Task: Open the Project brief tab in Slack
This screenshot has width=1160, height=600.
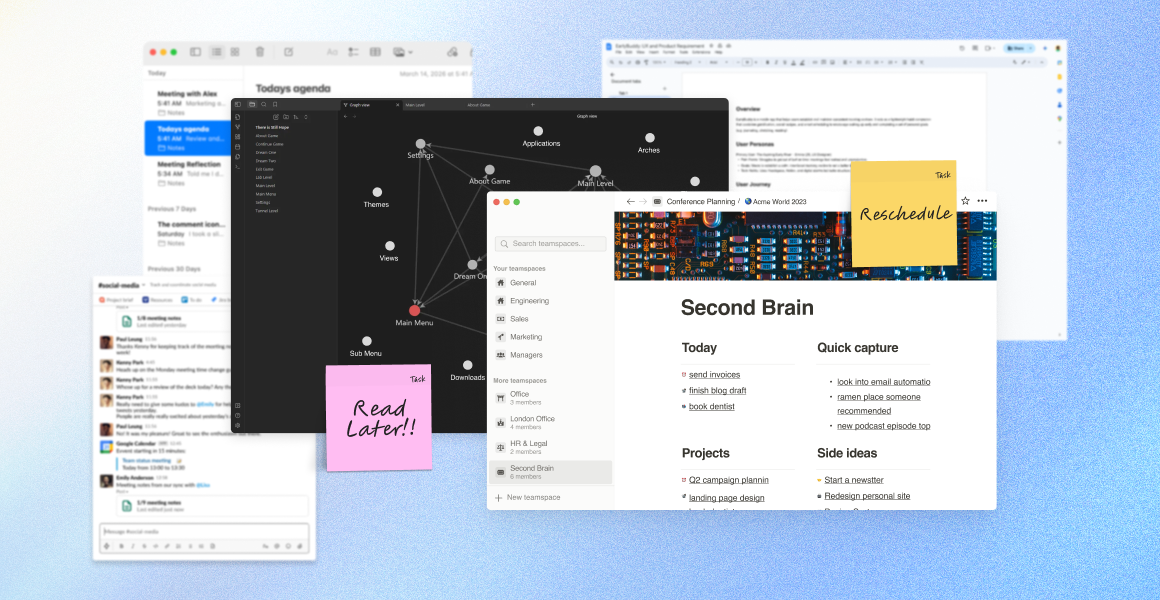Action: (x=116, y=300)
